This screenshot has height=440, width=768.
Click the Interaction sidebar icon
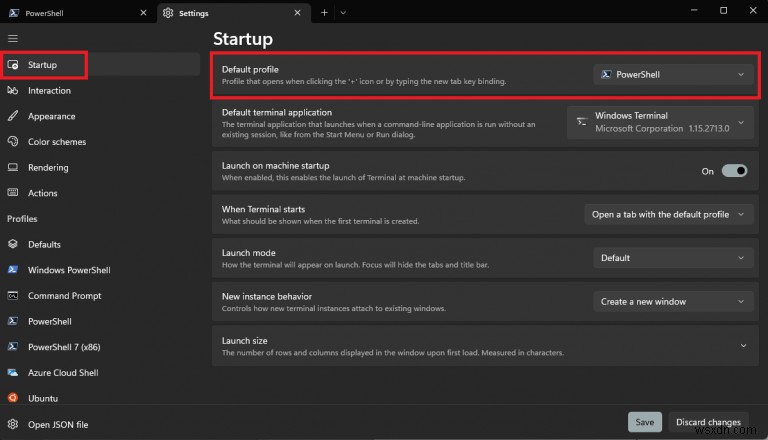(13, 91)
